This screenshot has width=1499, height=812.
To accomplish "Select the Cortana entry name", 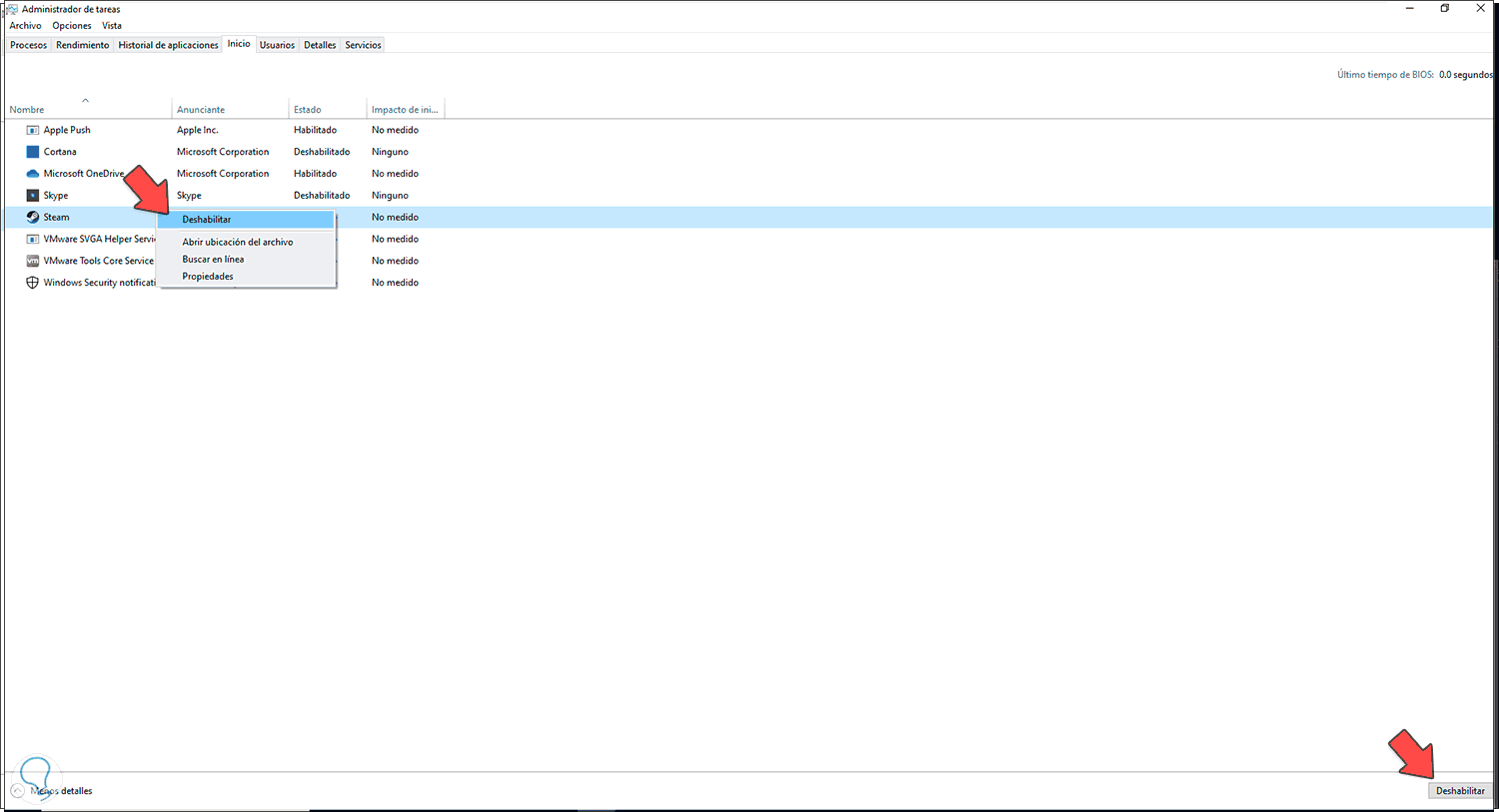I will 60,152.
